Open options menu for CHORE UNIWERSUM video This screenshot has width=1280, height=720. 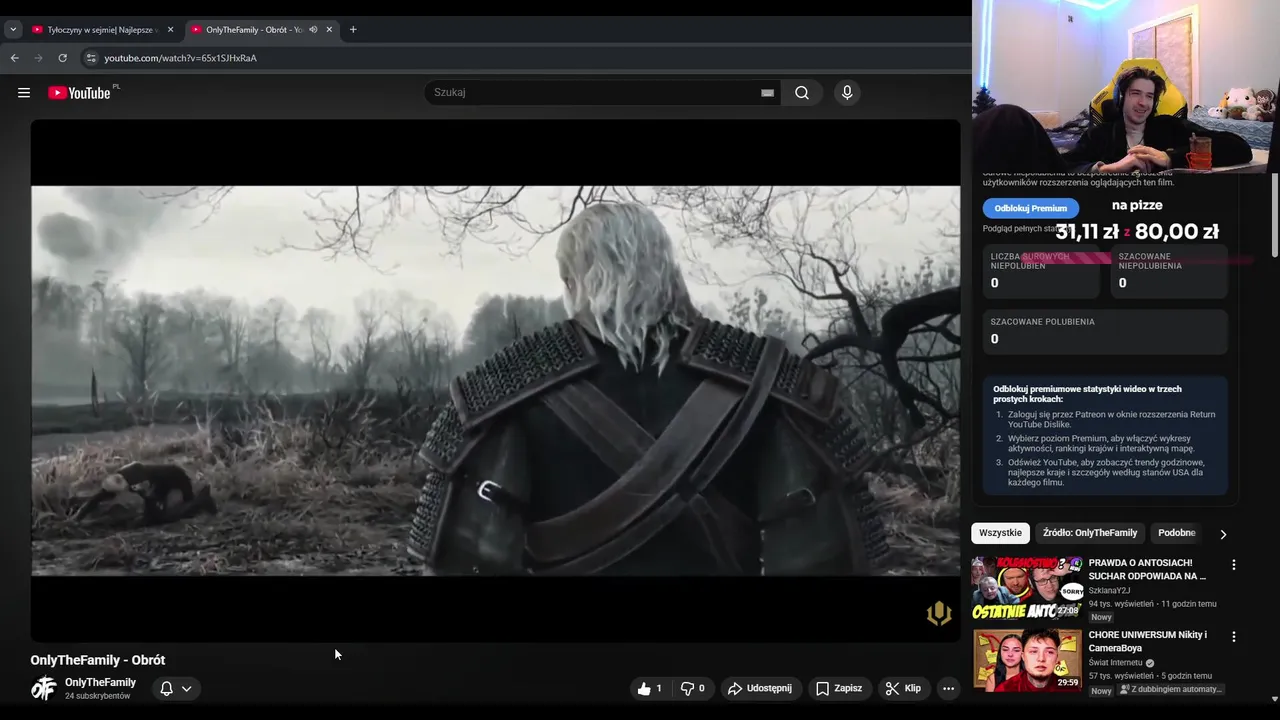(x=1233, y=637)
